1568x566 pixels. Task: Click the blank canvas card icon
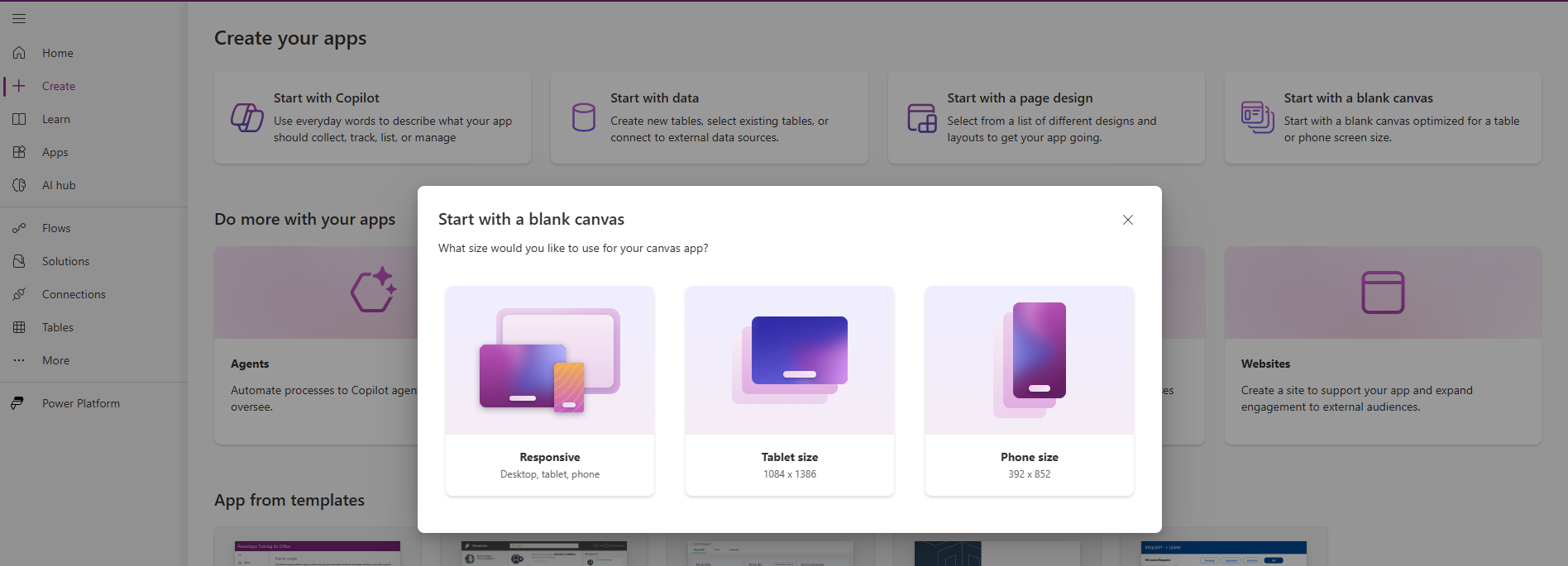pos(1257,117)
